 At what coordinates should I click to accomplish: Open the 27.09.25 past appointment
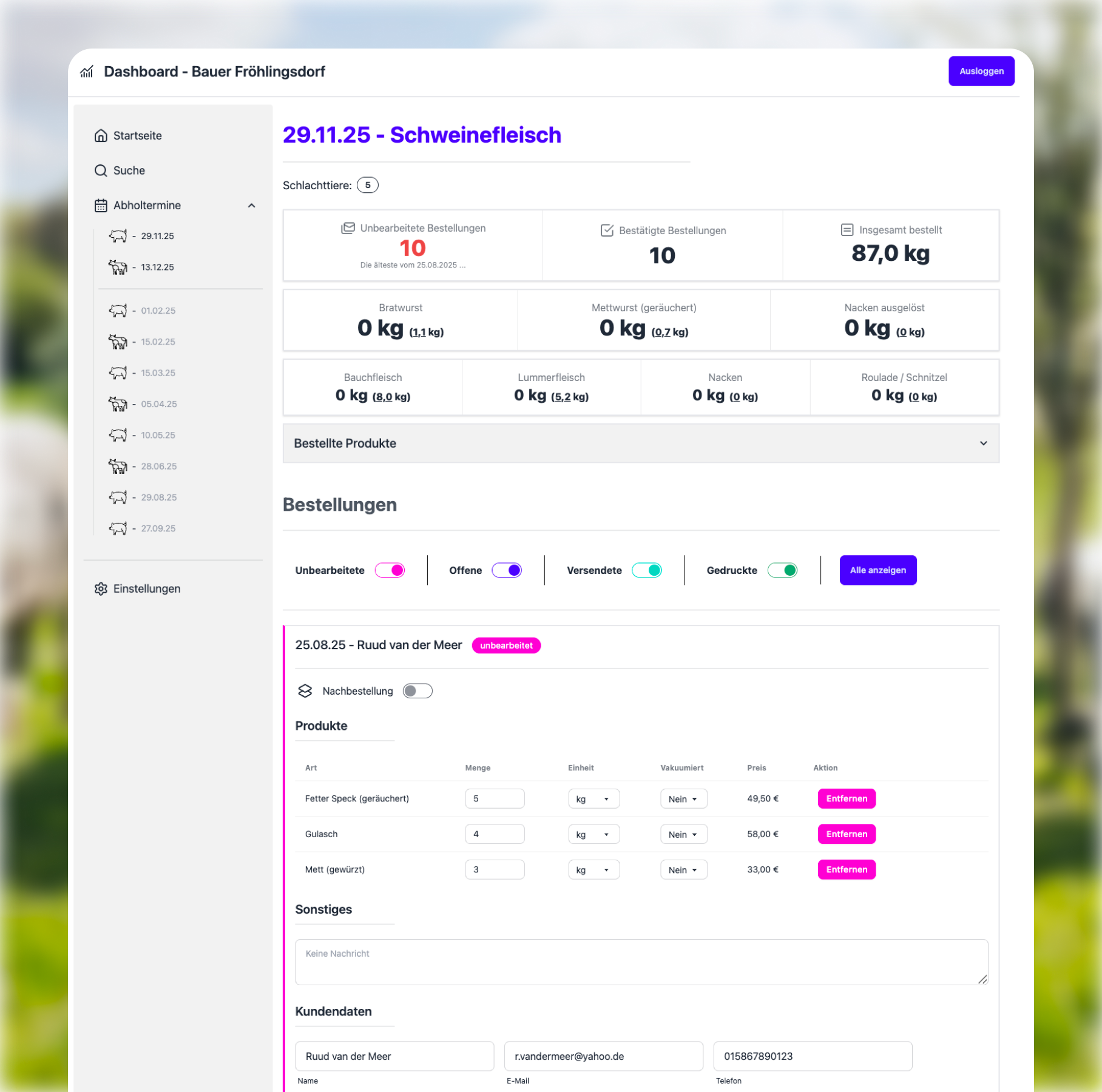pyautogui.click(x=158, y=528)
